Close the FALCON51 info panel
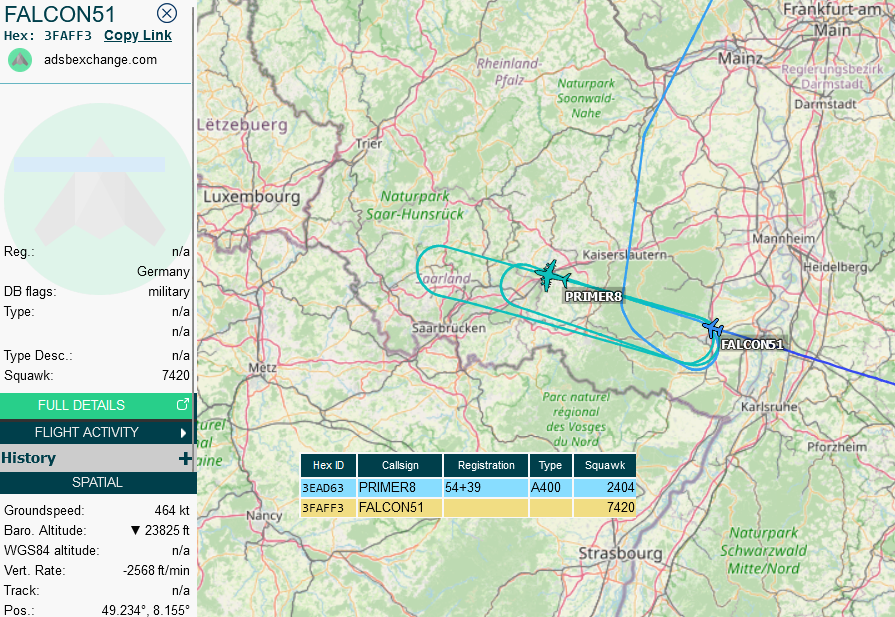 (167, 13)
